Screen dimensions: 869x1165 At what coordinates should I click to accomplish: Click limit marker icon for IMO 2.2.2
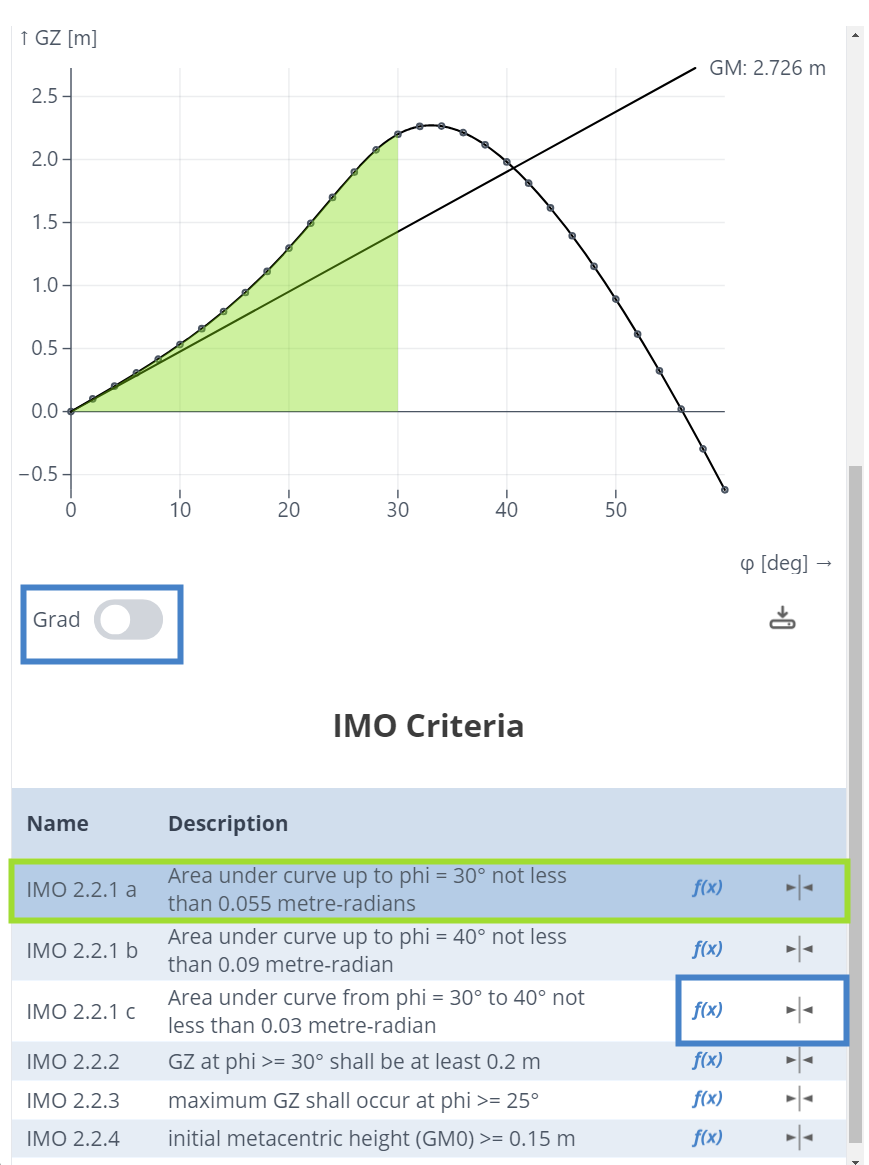tap(799, 1060)
